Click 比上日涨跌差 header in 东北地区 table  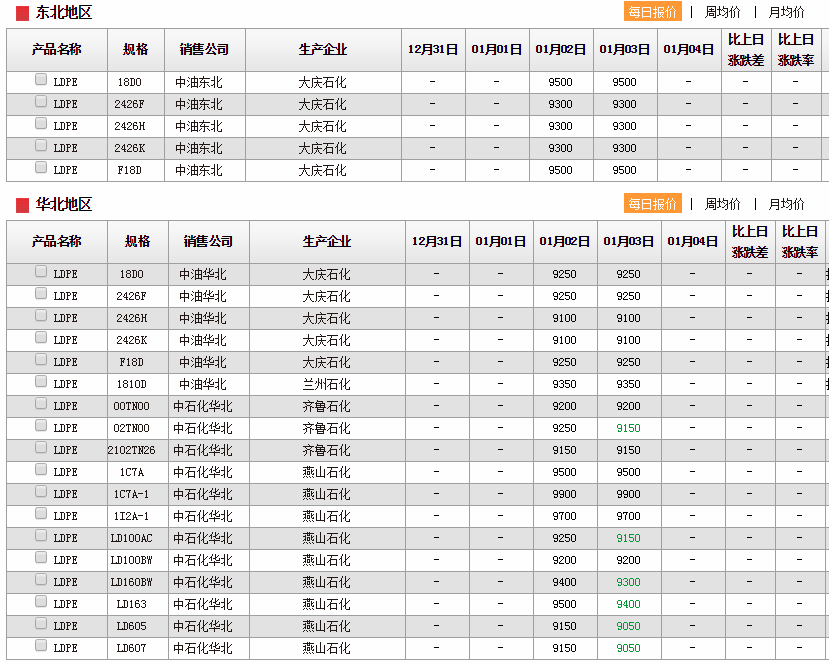point(746,50)
